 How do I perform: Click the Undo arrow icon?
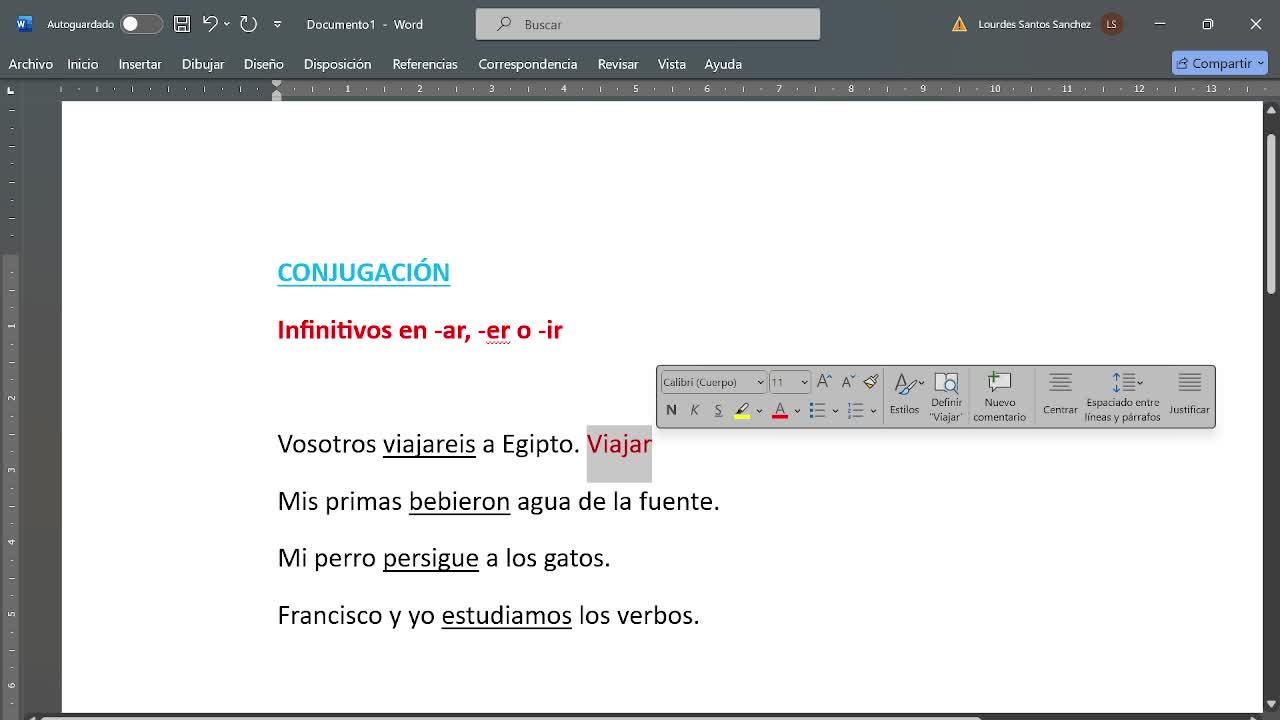point(210,24)
